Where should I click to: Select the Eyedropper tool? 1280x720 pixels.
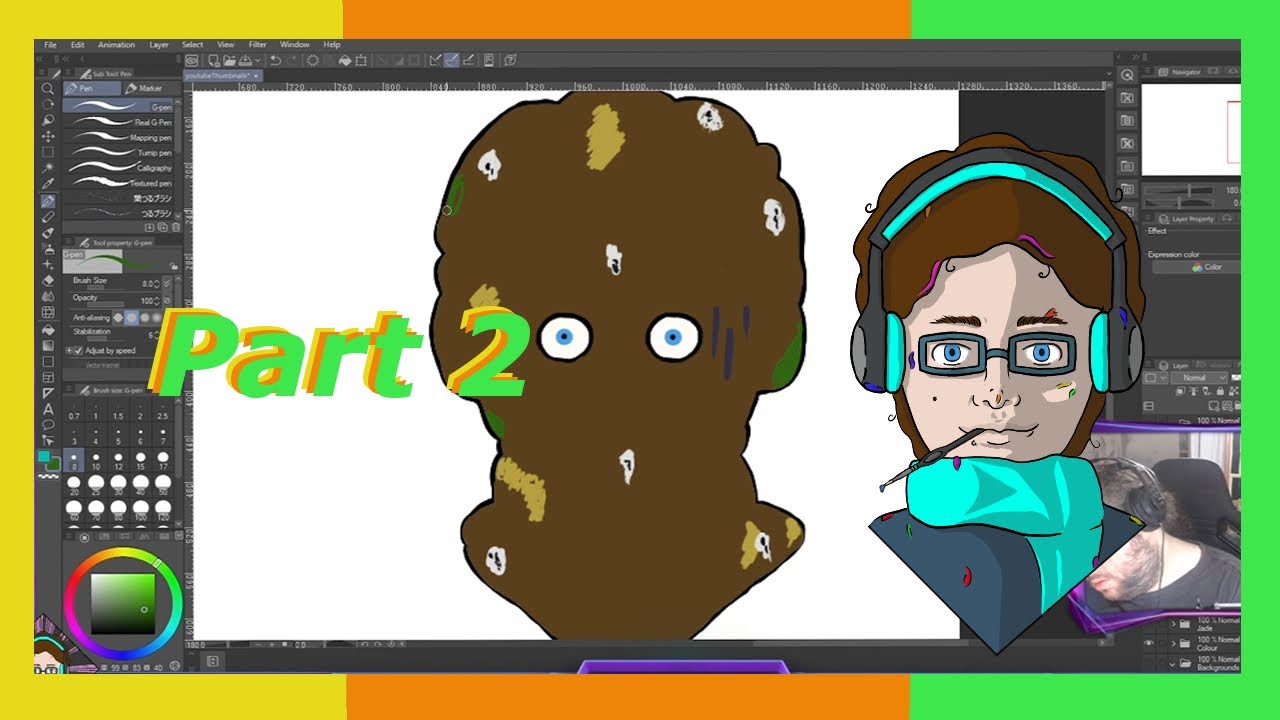click(x=48, y=184)
